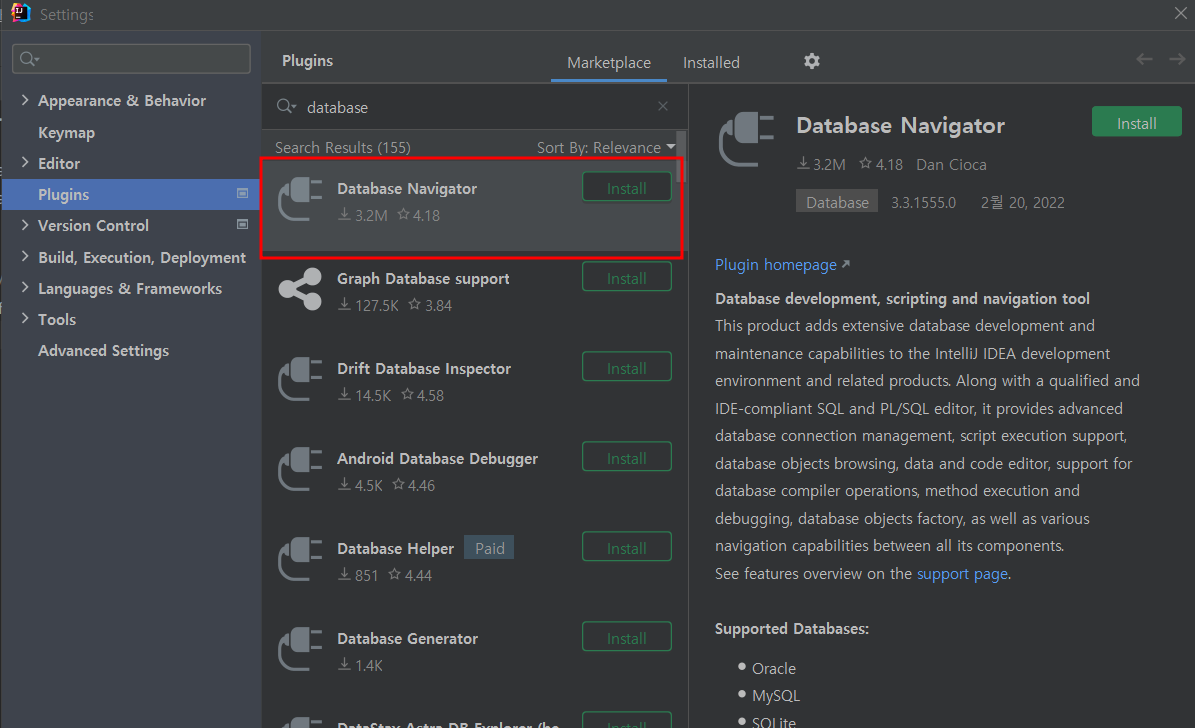This screenshot has width=1195, height=728.
Task: Install Graph Database support plugin
Action: point(626,277)
